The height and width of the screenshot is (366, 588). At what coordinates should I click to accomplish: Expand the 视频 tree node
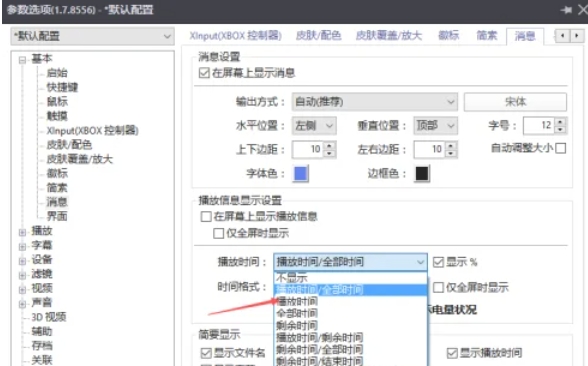pos(22,290)
